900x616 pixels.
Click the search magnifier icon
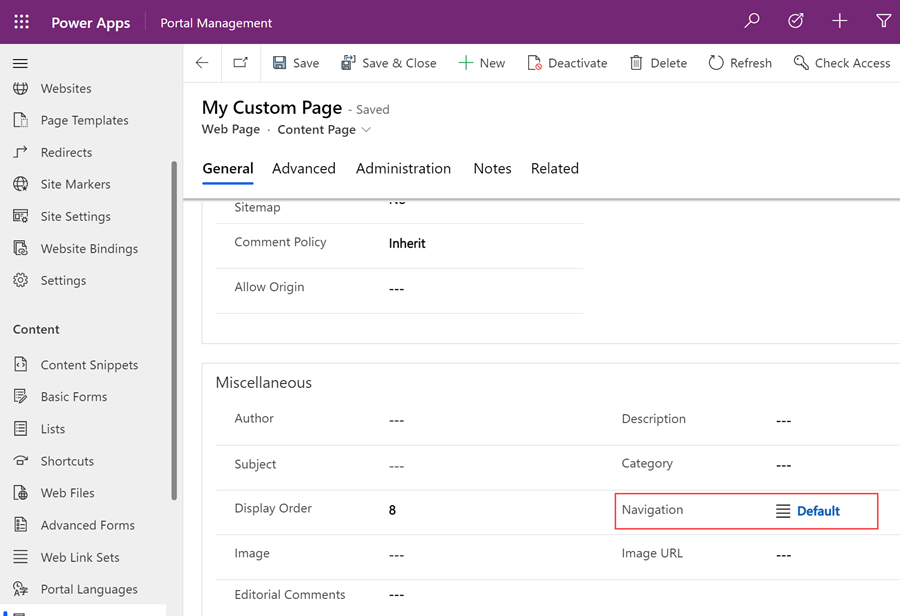click(x=752, y=21)
